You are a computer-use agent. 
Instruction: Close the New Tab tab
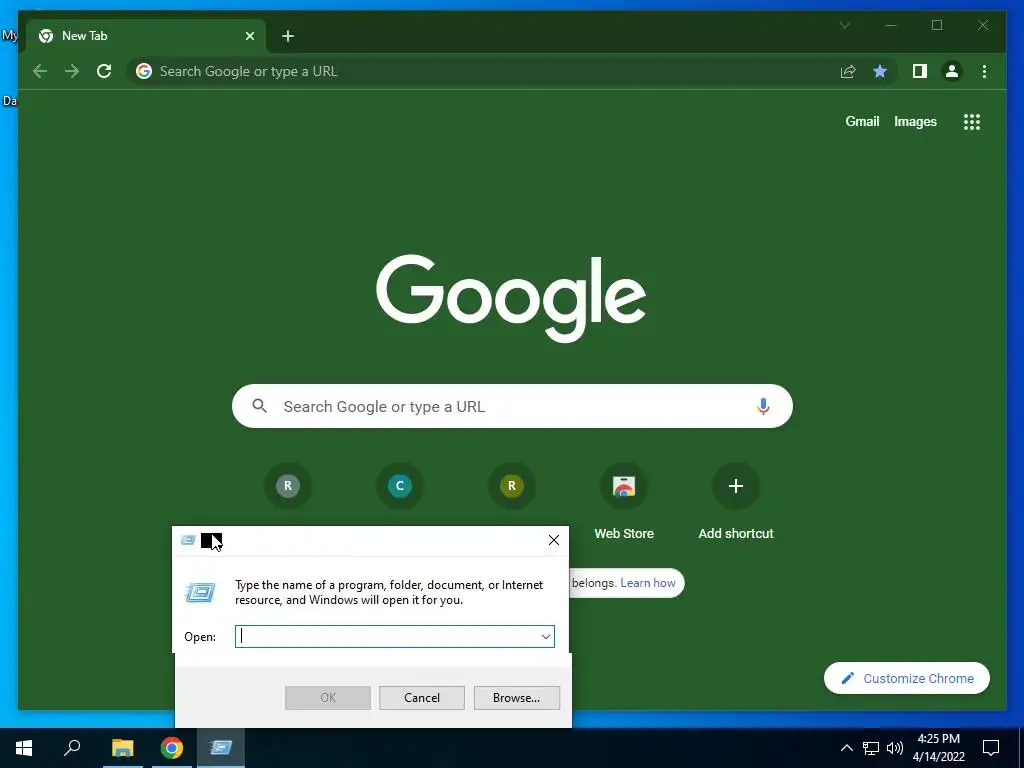249,36
